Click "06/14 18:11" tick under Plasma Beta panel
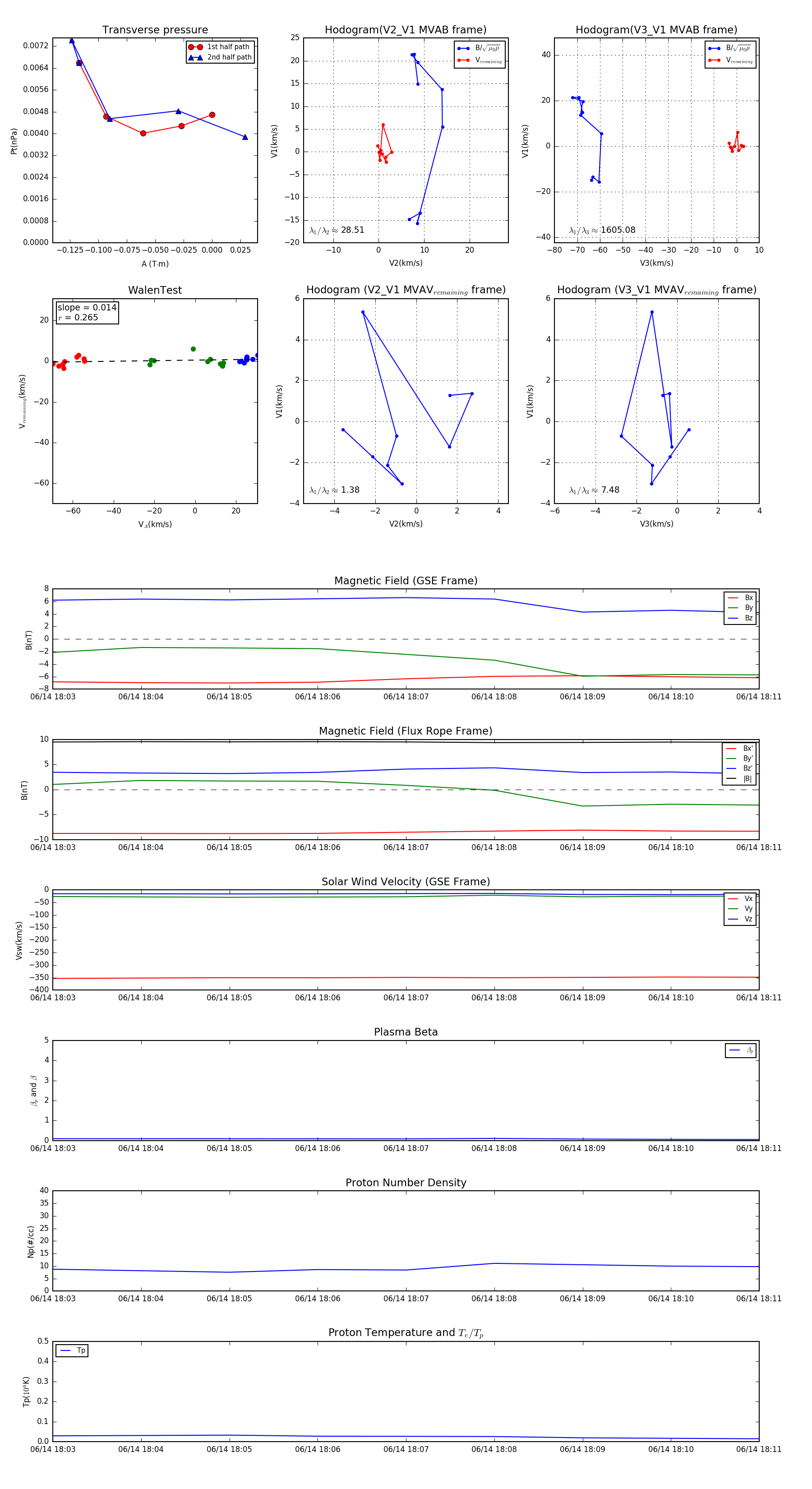This screenshot has height=1489, width=812. coord(758,1148)
